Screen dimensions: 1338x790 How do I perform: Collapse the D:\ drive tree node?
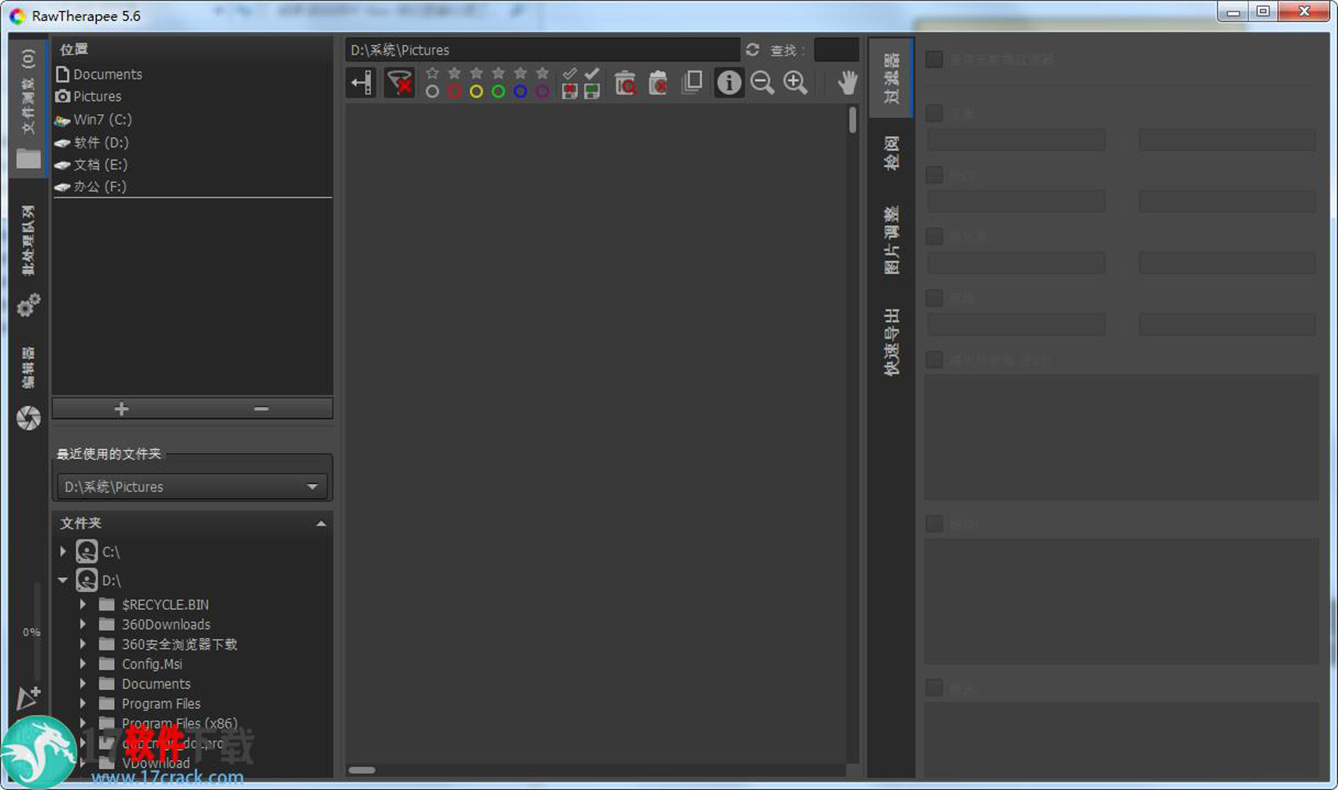click(63, 580)
